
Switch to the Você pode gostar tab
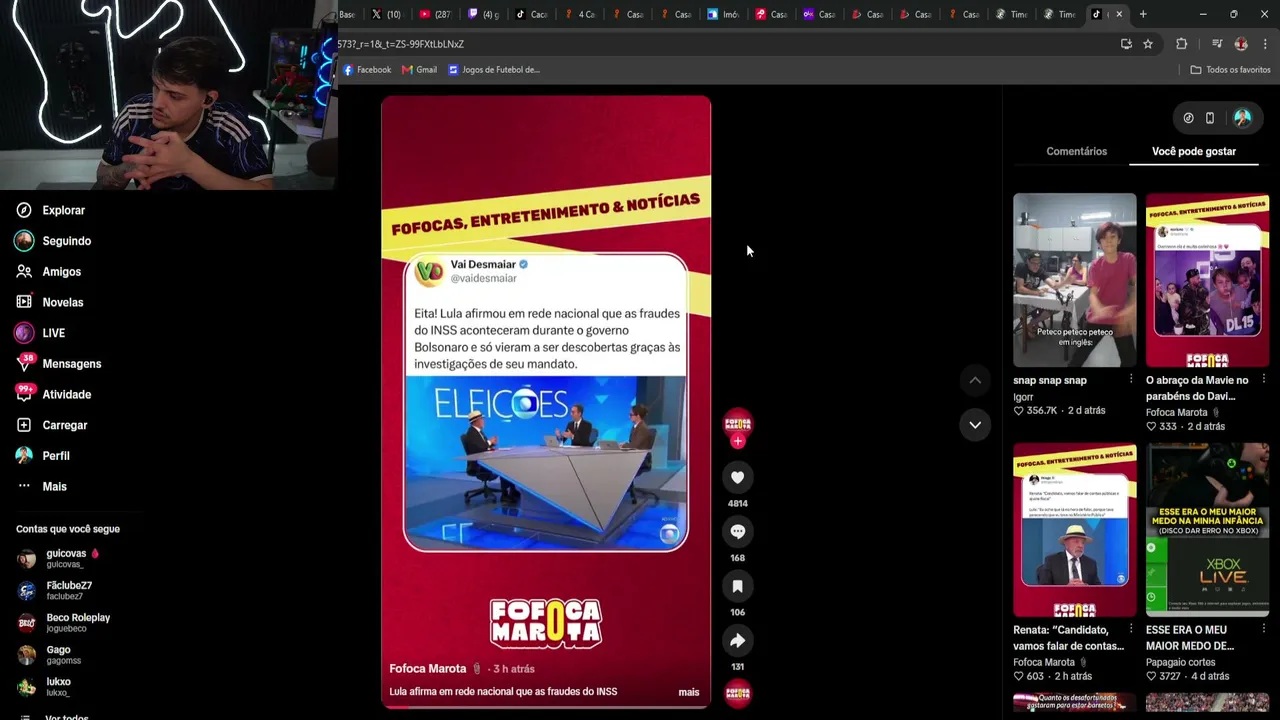[x=1193, y=151]
